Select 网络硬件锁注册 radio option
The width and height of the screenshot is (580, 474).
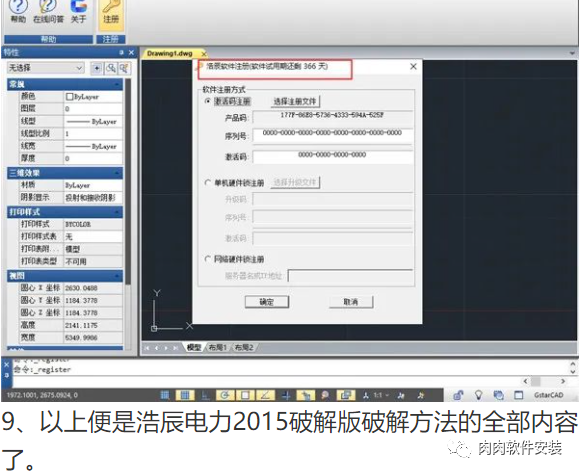(x=208, y=259)
